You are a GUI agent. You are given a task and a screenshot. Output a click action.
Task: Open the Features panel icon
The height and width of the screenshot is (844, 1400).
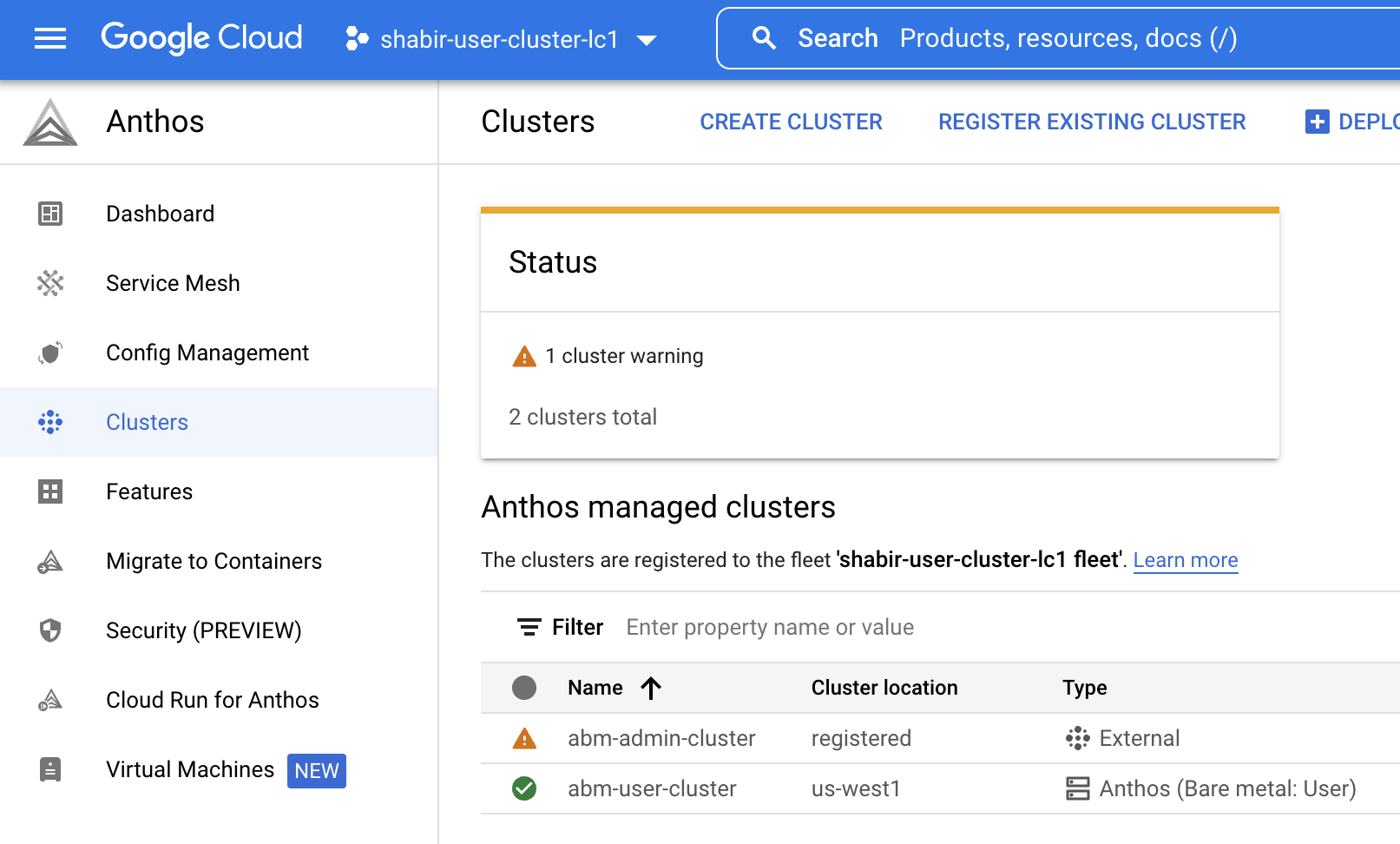(x=49, y=491)
